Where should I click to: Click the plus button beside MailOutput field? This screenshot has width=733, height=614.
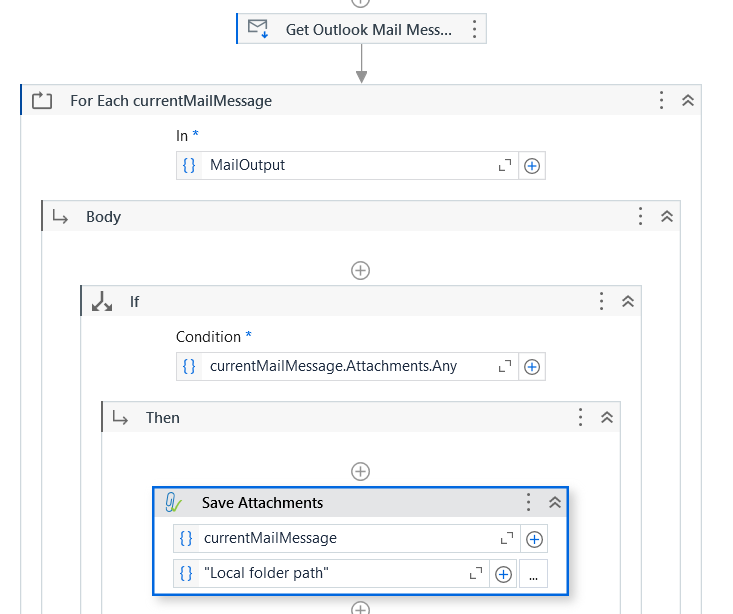(532, 166)
